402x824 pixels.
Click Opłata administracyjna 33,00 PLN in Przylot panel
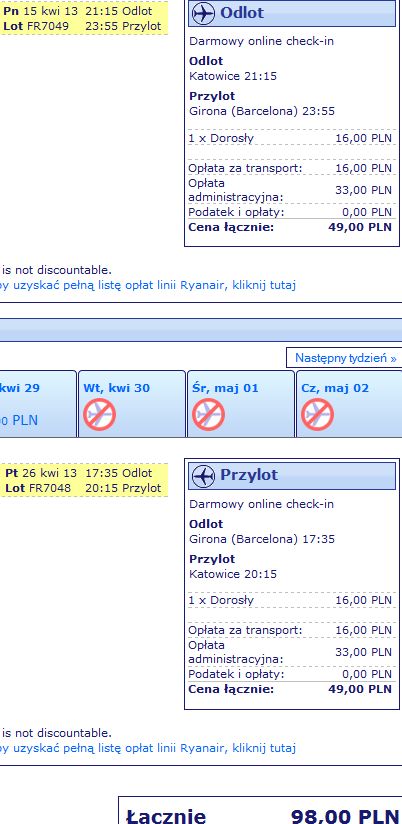coord(291,652)
